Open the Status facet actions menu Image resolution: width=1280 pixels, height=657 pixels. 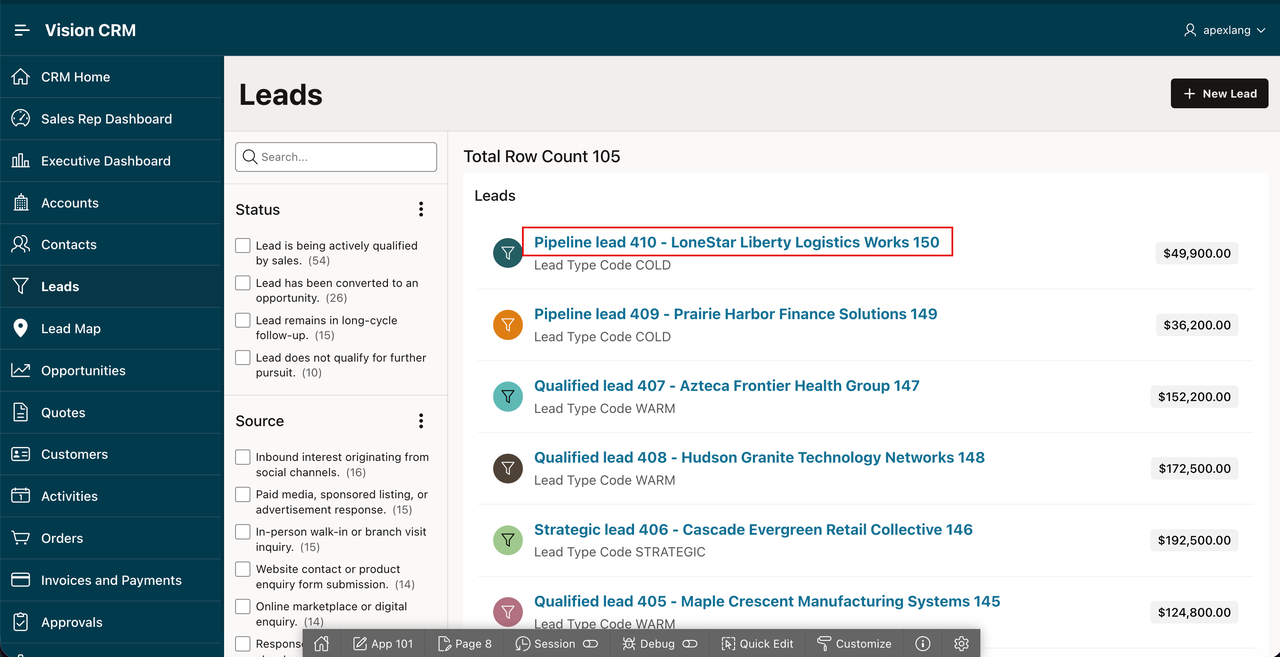click(x=421, y=209)
